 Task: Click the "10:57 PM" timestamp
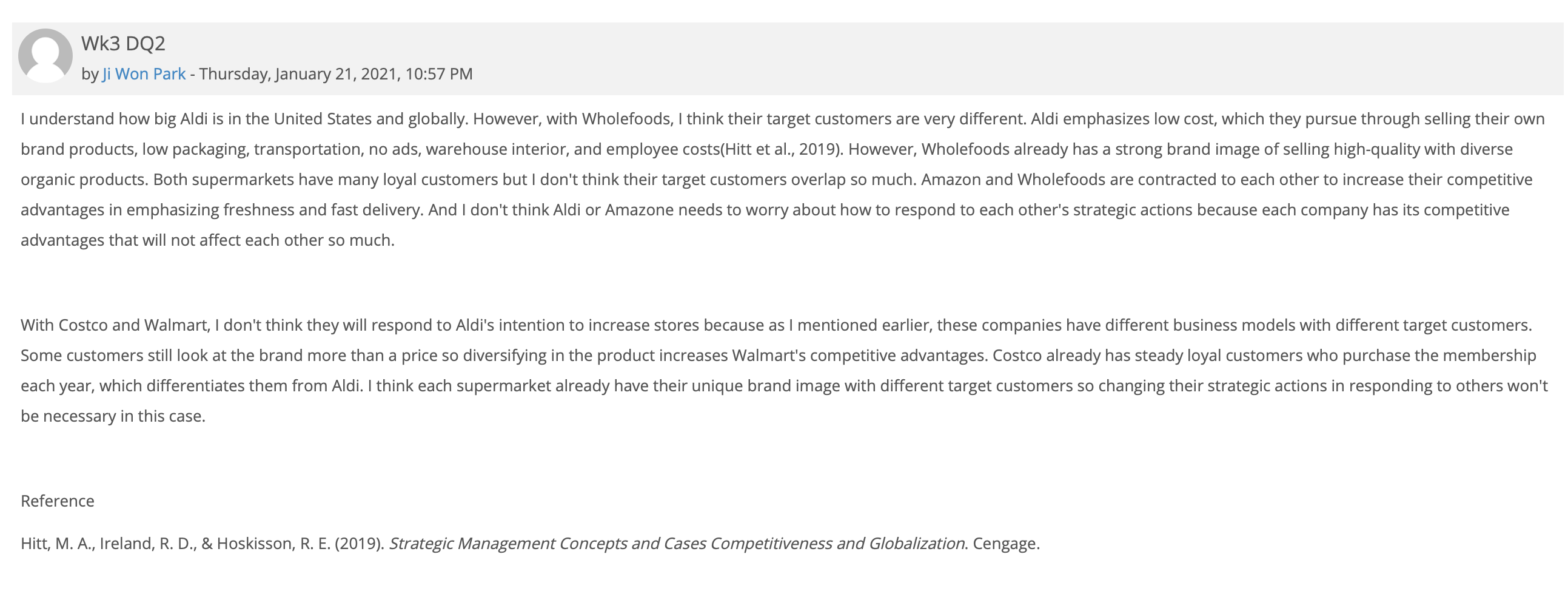pyautogui.click(x=440, y=73)
